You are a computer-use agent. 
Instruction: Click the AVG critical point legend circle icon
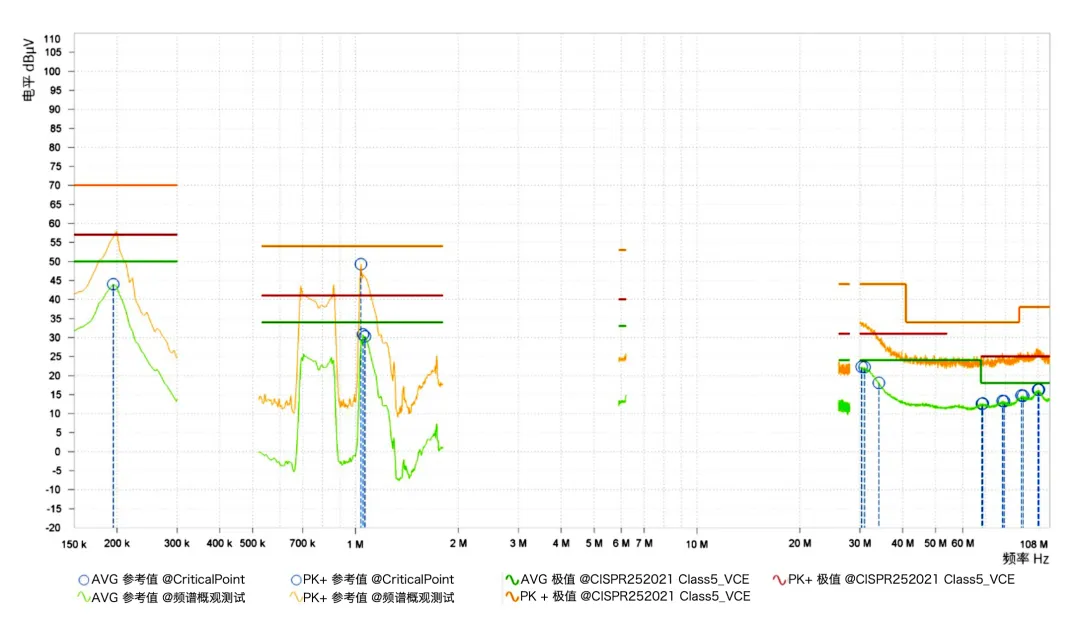(83, 580)
